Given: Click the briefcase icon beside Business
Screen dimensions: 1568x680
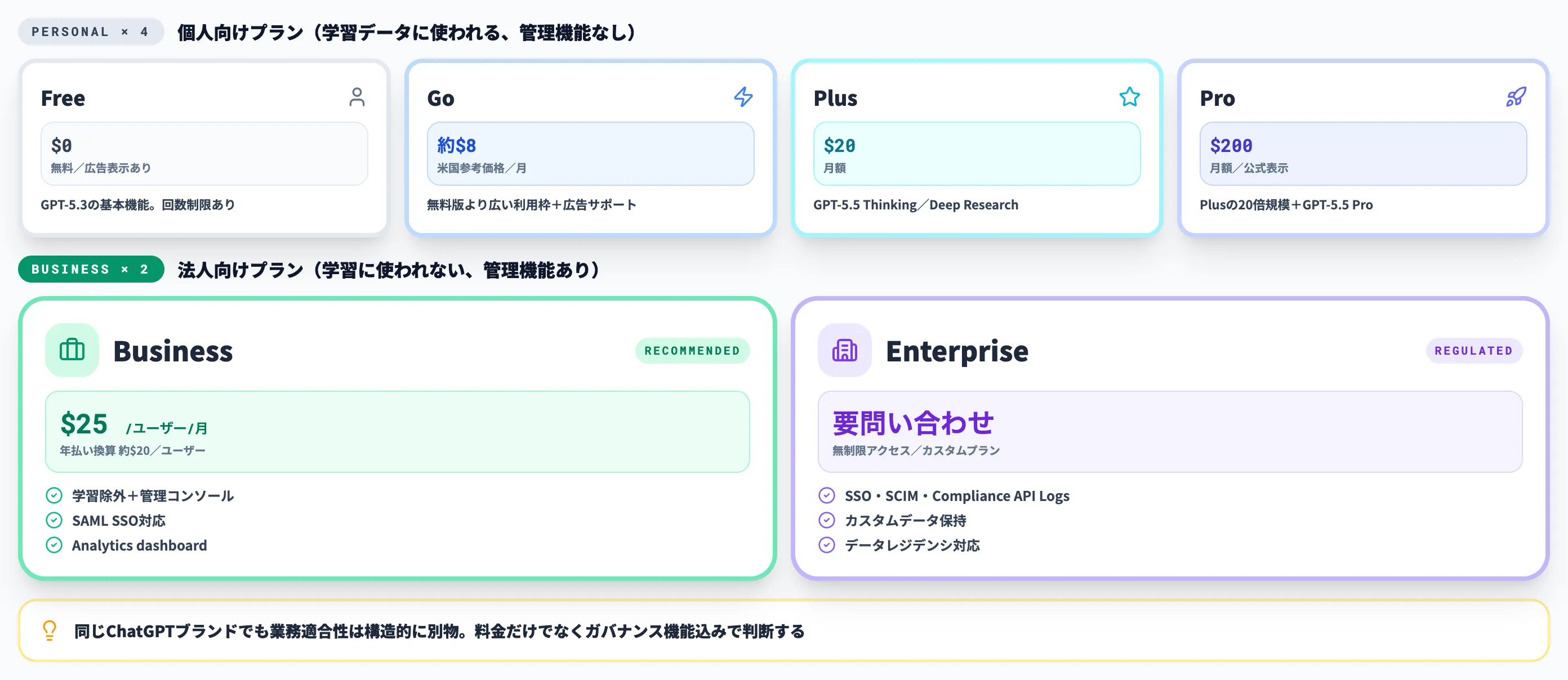Looking at the screenshot, I should (x=72, y=350).
